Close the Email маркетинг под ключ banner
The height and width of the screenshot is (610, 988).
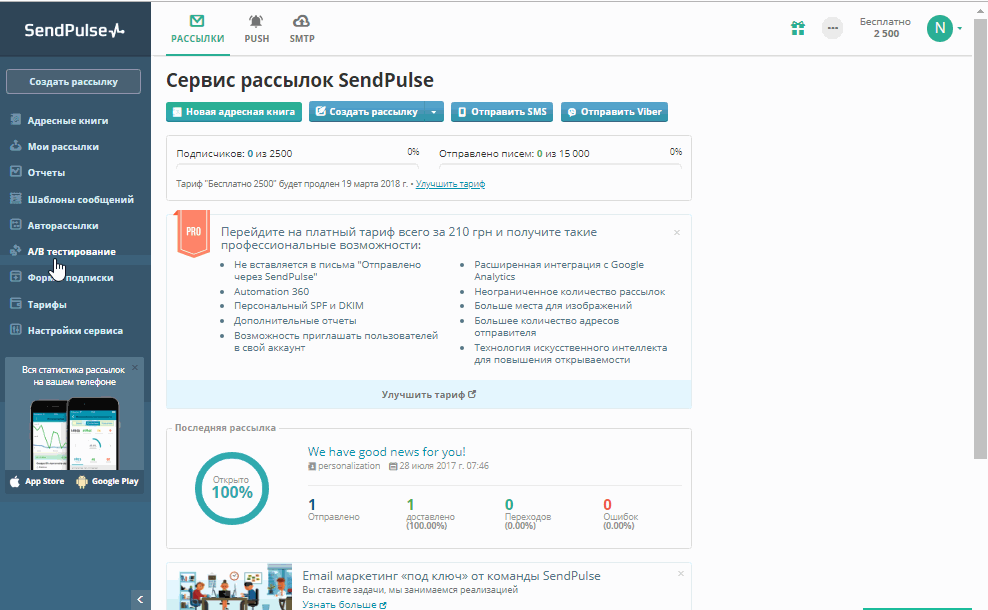click(681, 573)
